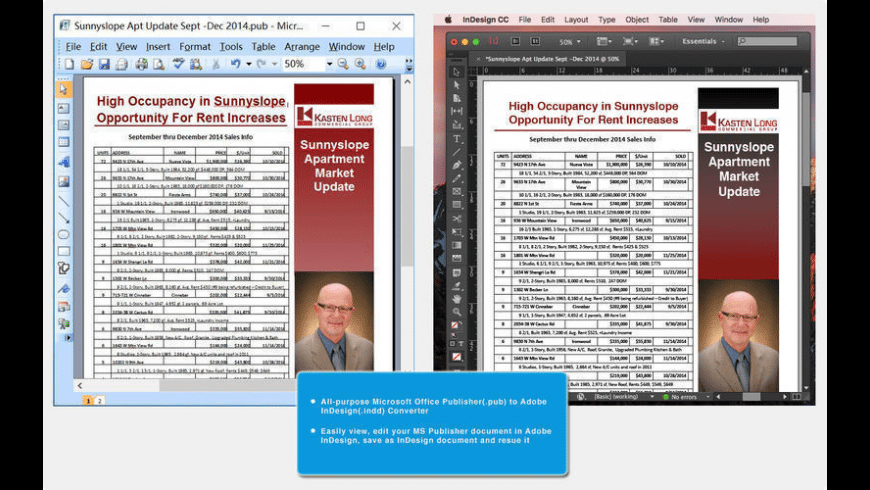870x490 pixels.
Task: Select InDesign Scissors tool
Action: point(457,219)
